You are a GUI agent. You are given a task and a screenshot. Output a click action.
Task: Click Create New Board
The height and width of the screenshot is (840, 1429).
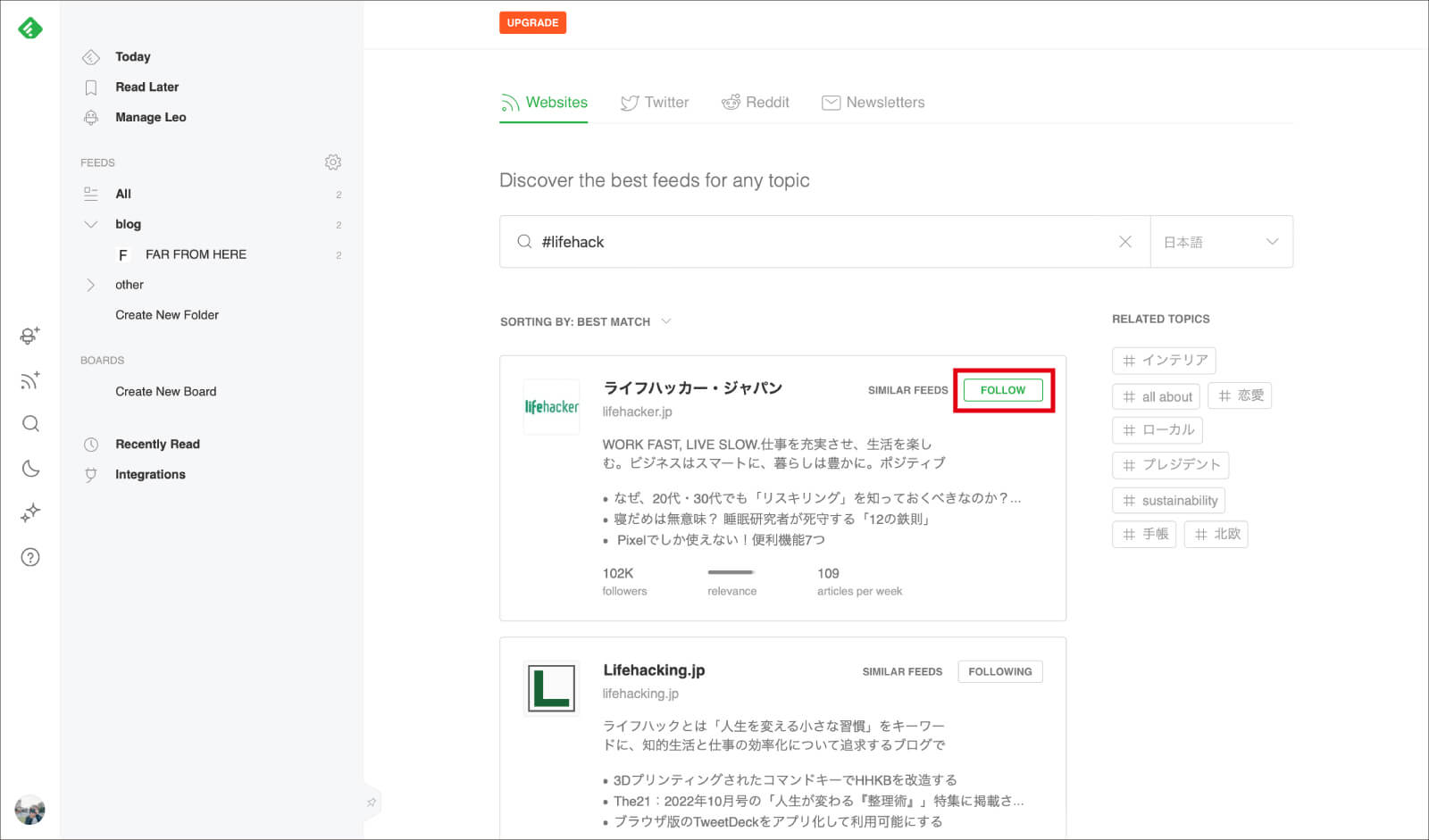pos(165,392)
